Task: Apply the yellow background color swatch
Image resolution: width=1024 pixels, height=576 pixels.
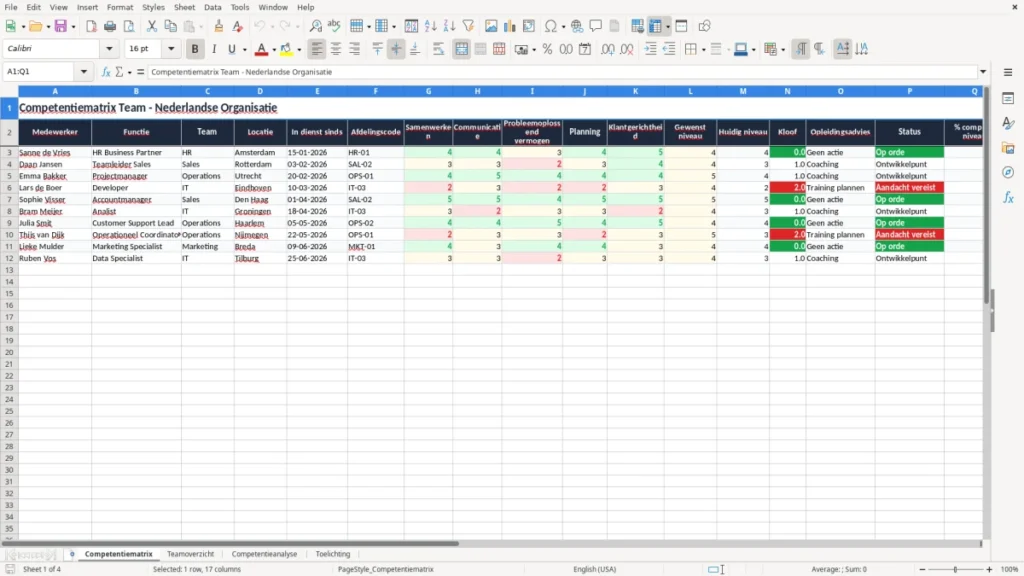Action: coord(286,49)
